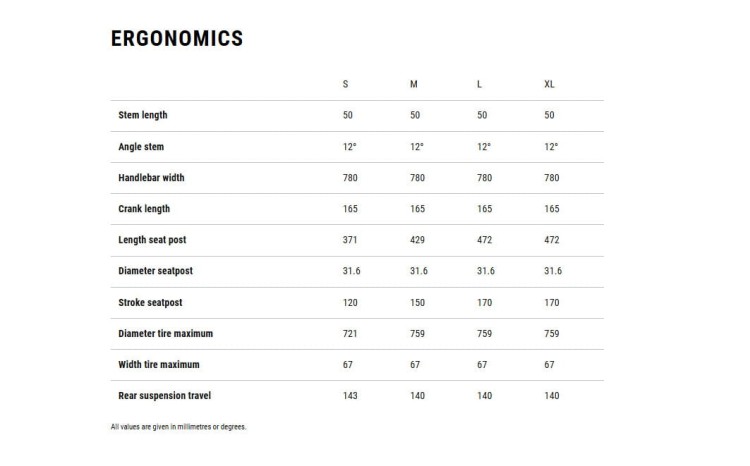Click the millimetres or degrees footnote
The width and height of the screenshot is (750, 466).
(x=178, y=427)
